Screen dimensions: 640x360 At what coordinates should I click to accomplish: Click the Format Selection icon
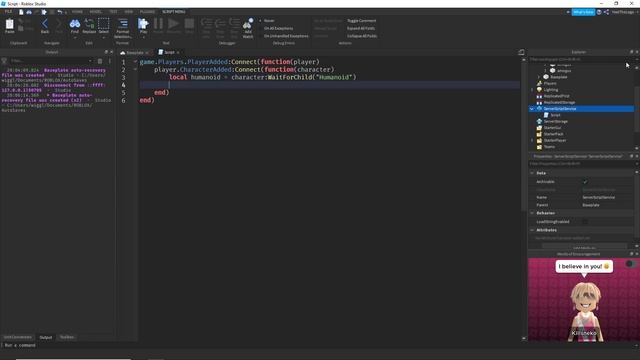122,27
